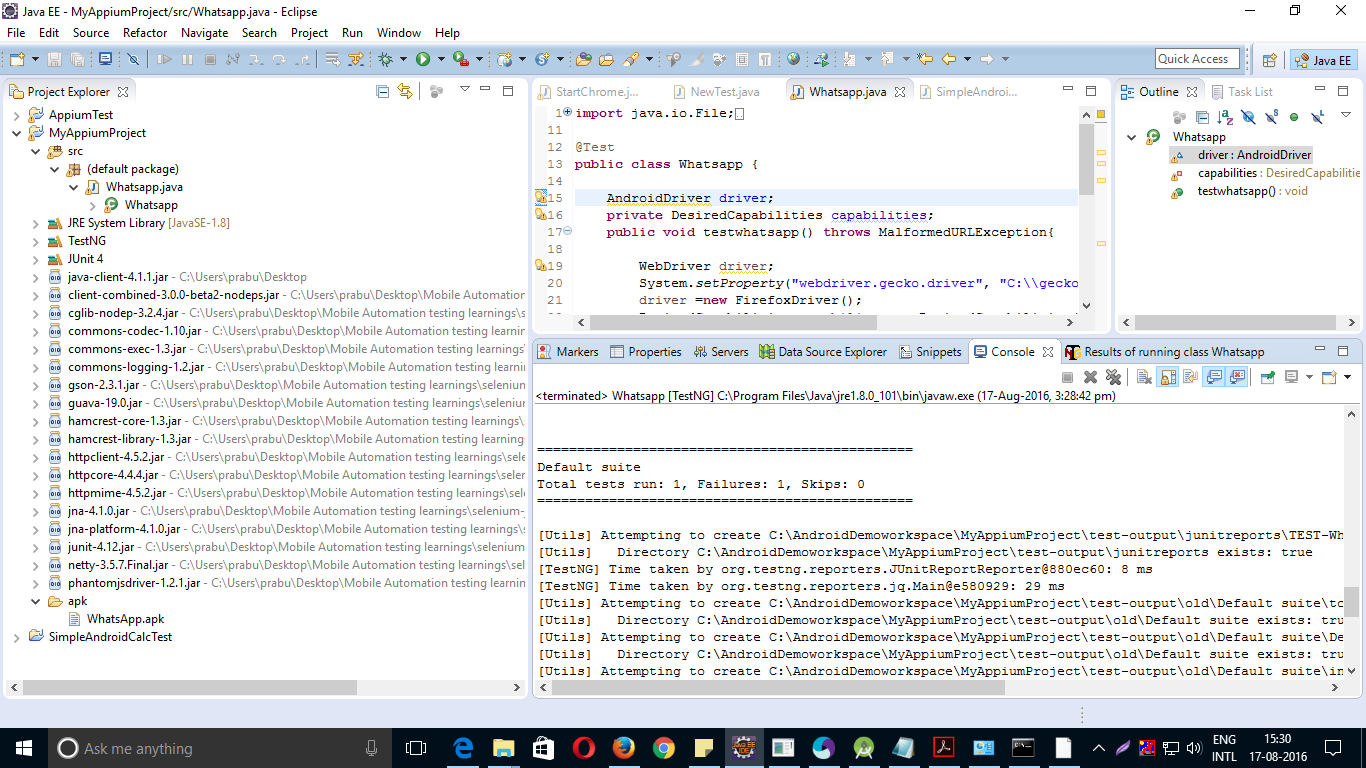Click the Quick Access input field

pos(1197,59)
